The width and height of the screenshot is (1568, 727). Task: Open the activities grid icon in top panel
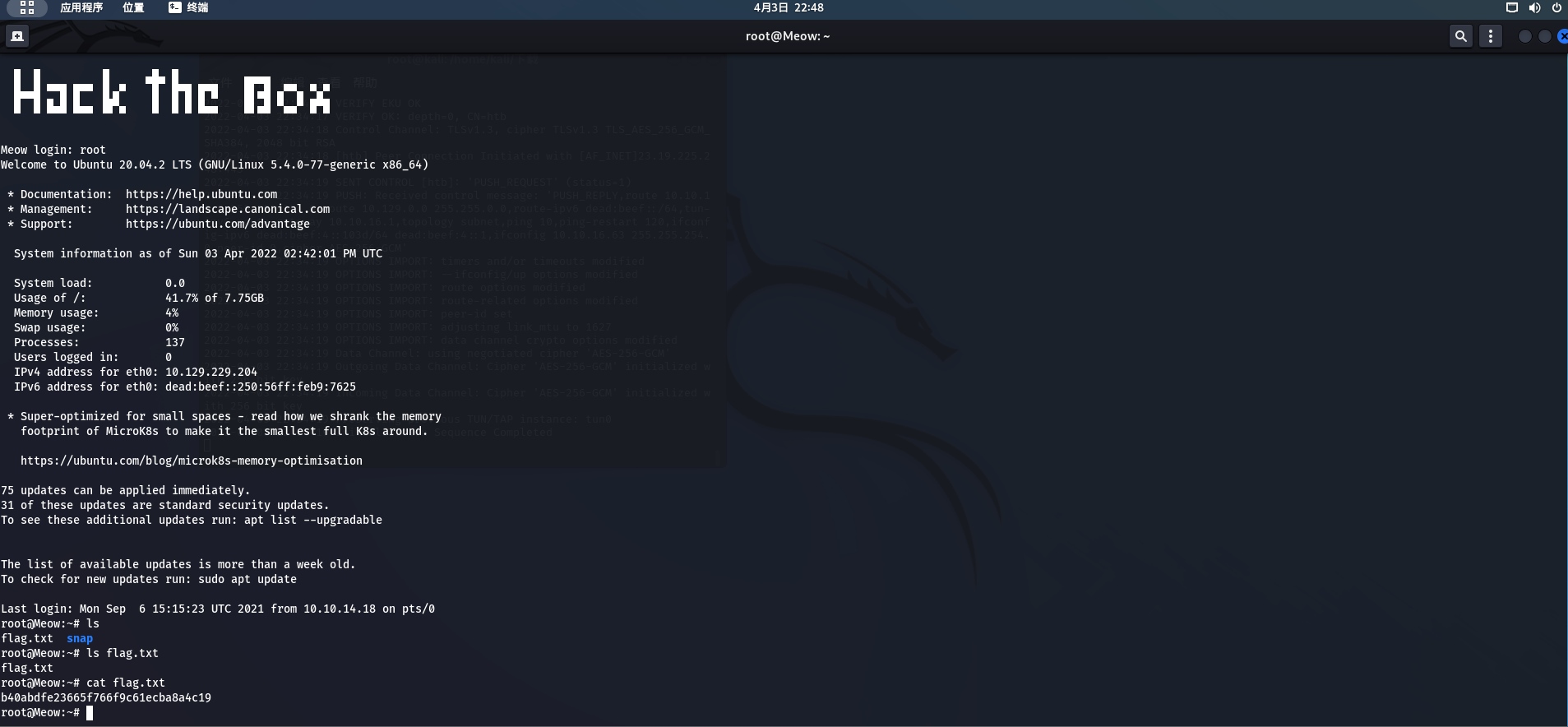(x=27, y=7)
